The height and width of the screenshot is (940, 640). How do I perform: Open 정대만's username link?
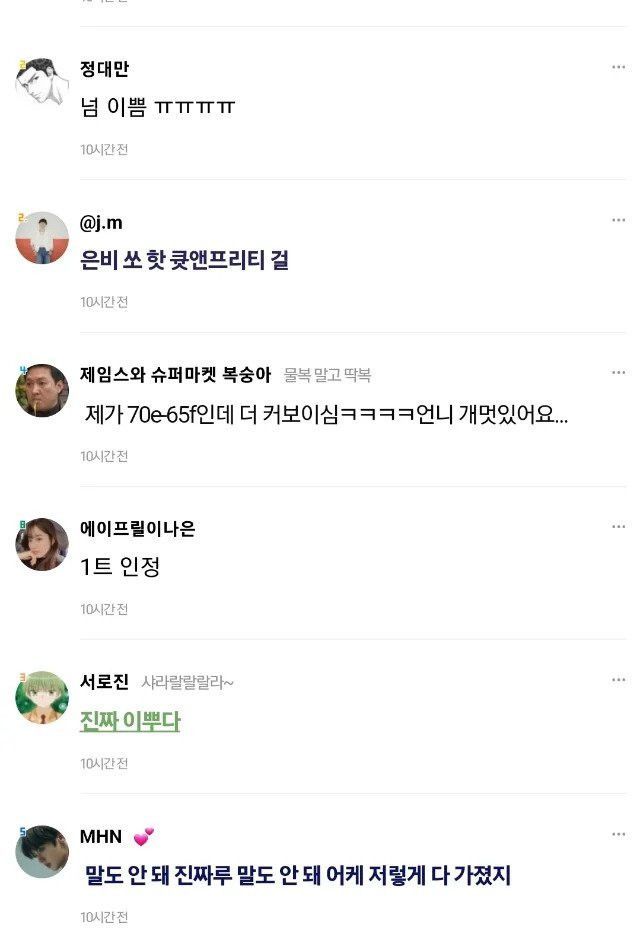point(104,69)
